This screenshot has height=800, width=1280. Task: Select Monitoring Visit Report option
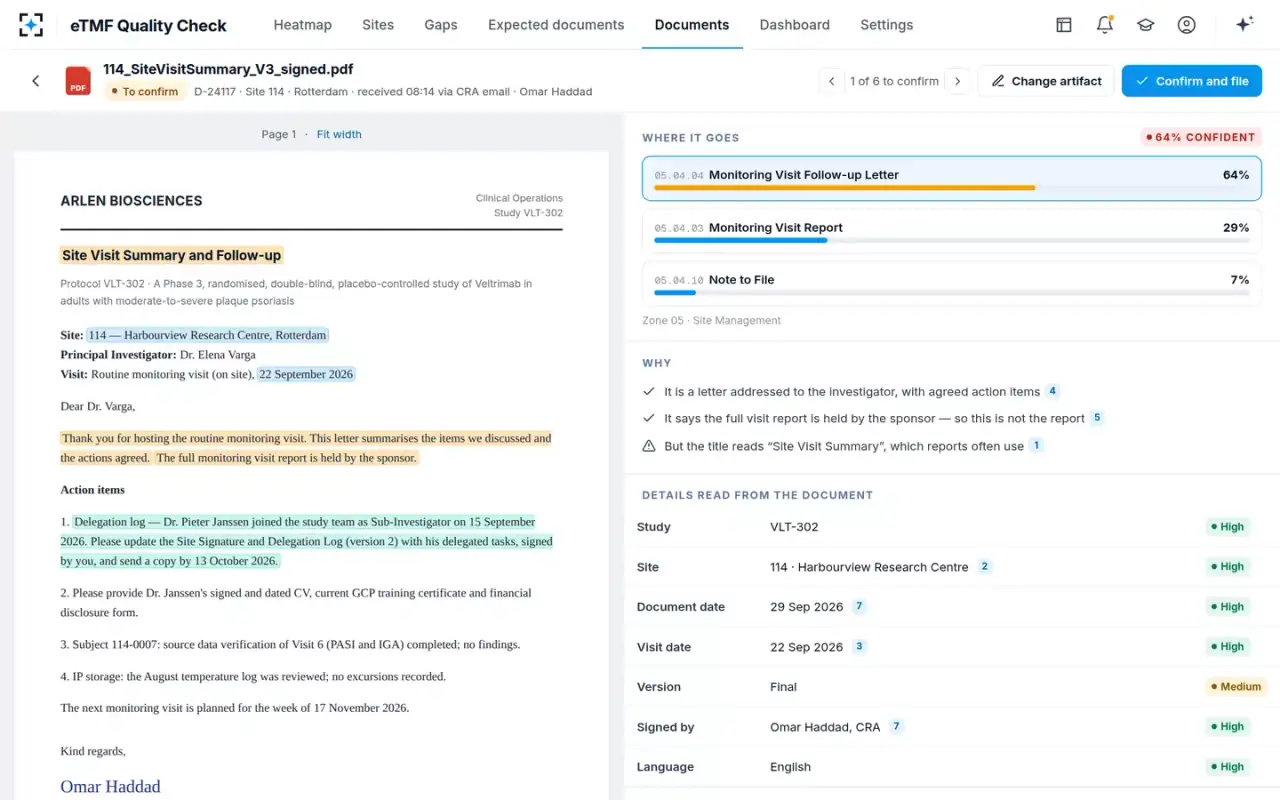pos(952,230)
